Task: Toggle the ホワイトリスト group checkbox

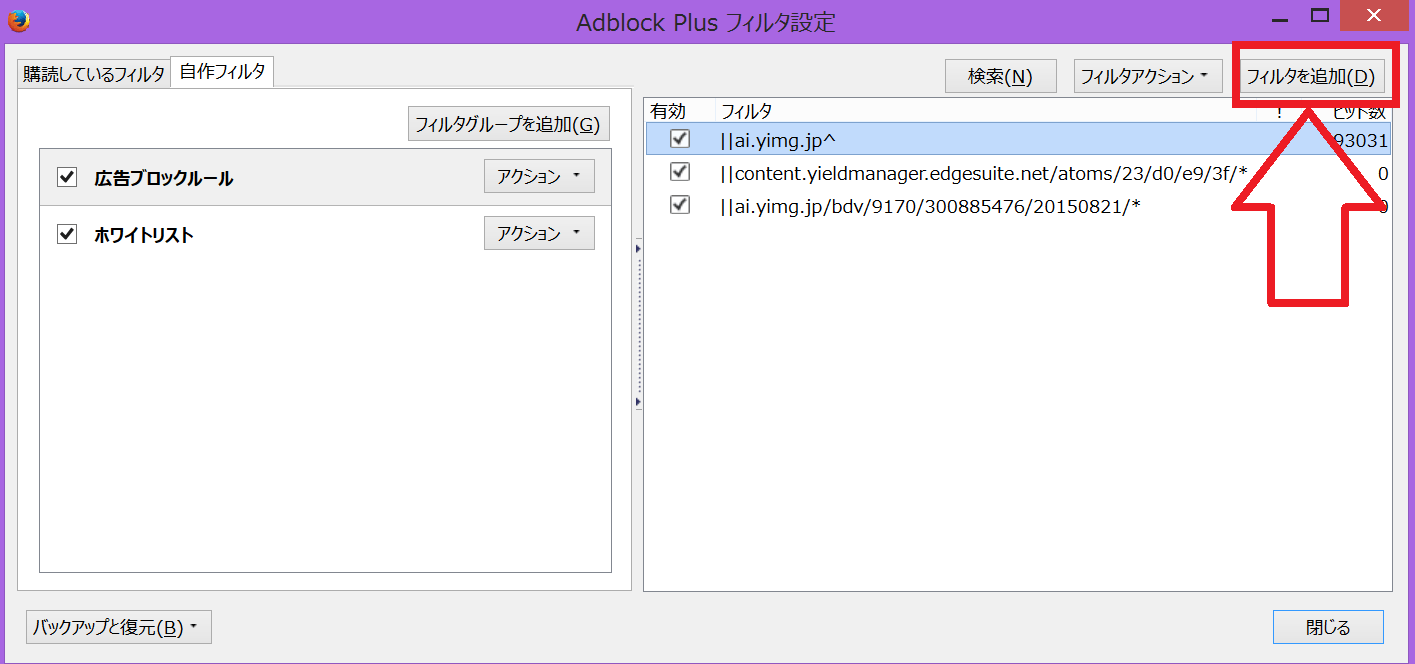Action: pos(67,234)
